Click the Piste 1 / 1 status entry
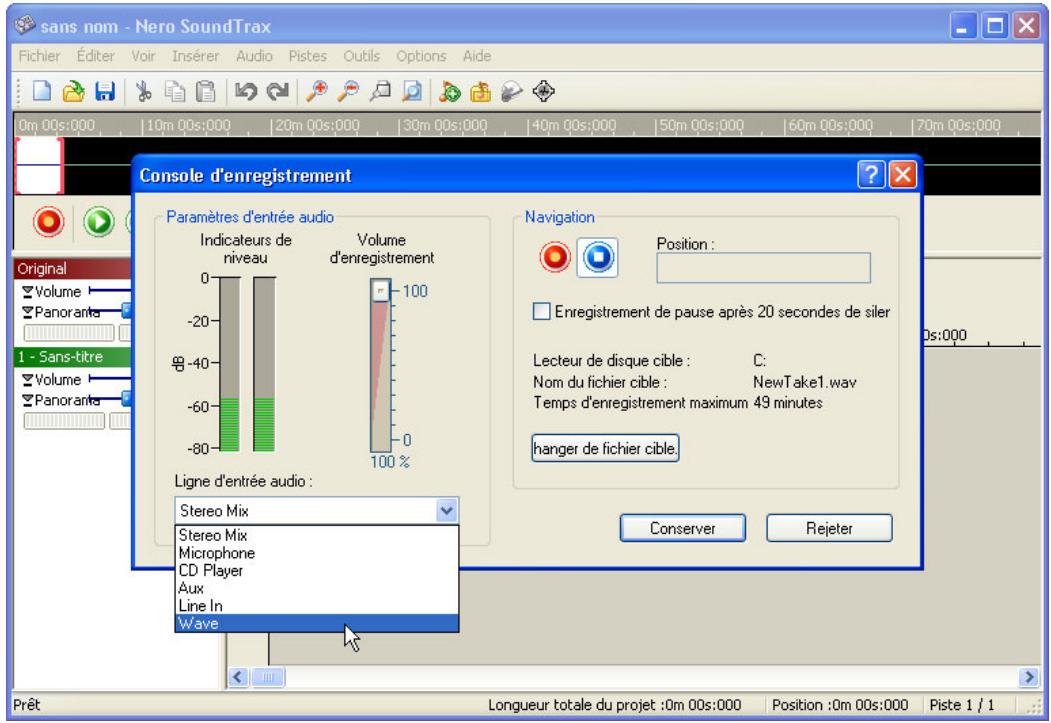The width and height of the screenshot is (1051, 723). 962,704
